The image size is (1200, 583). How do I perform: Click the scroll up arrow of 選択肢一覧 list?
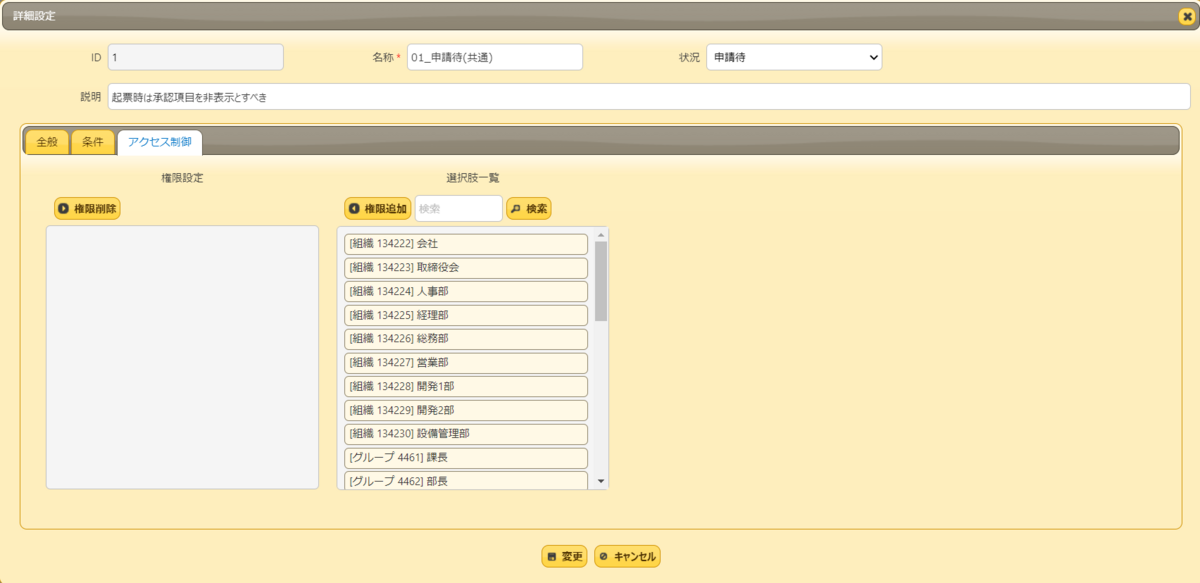[x=601, y=236]
